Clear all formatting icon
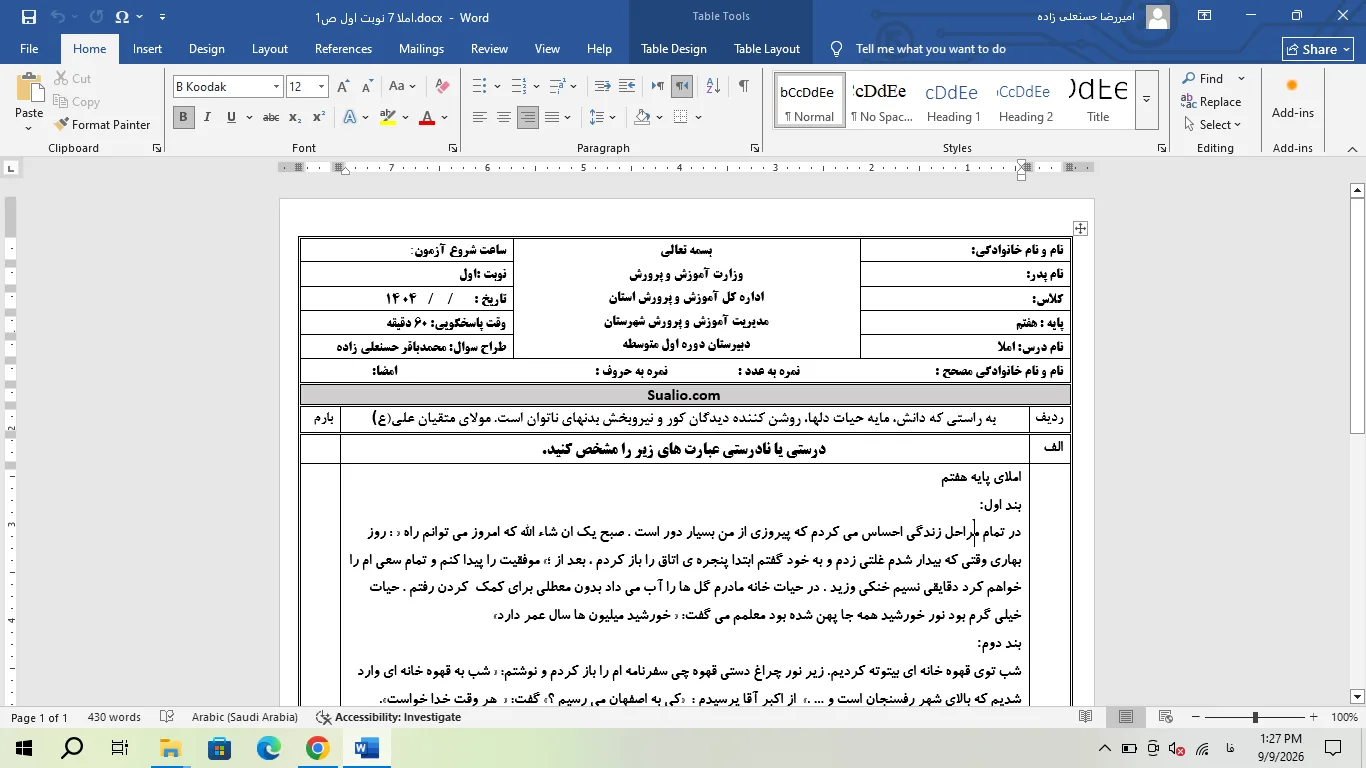1366x768 pixels. point(442,86)
